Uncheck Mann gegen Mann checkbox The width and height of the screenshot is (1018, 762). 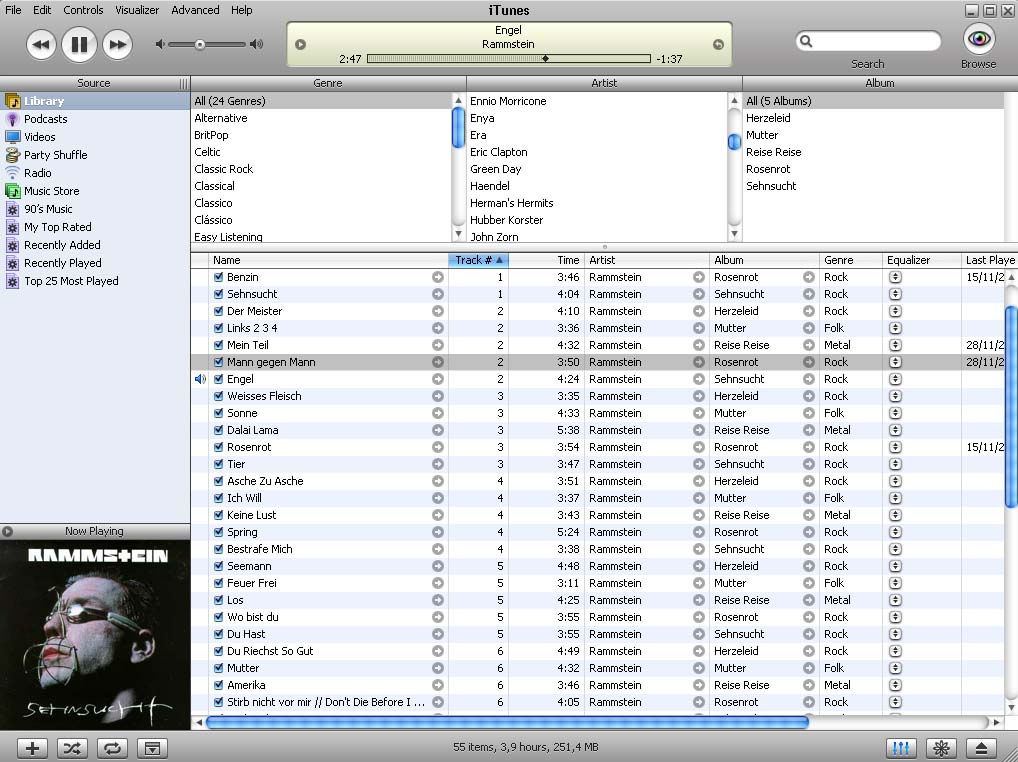pyautogui.click(x=219, y=362)
